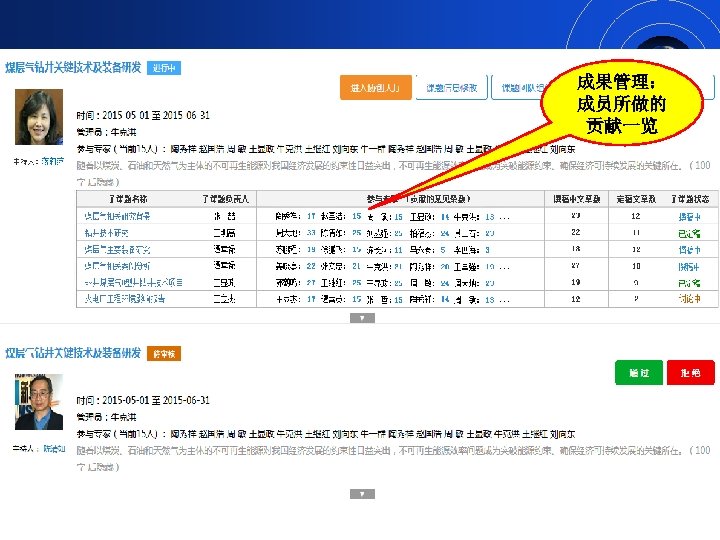Click 子课题负责人 column header
Viewport: 720px width, 540px height.
click(x=225, y=199)
